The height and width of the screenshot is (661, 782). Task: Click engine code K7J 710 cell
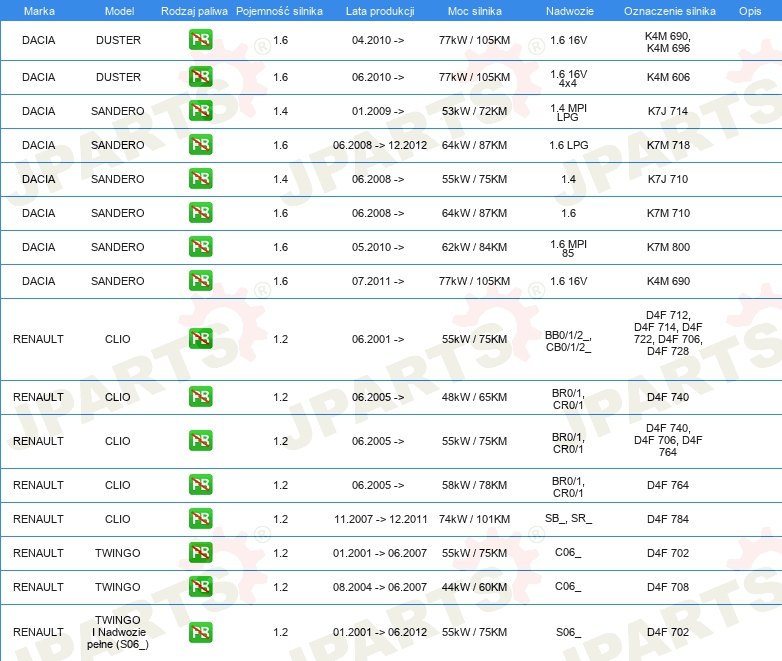pos(668,179)
